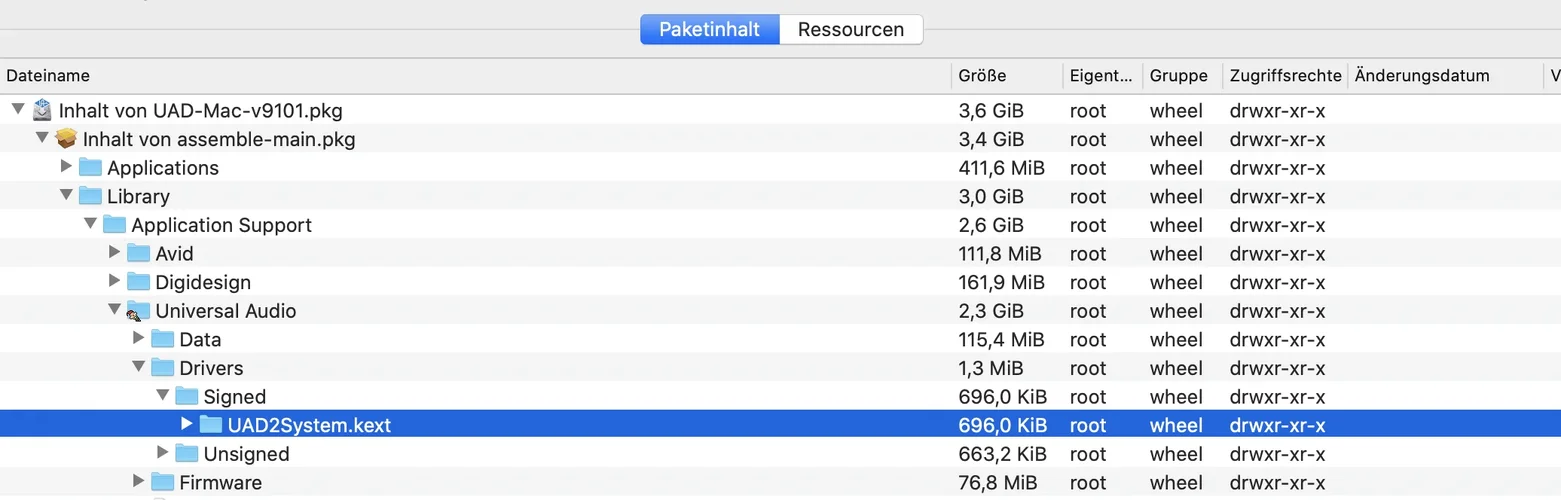Sort by the Größe column header
Image resolution: width=1561 pixels, height=500 pixels.
click(x=982, y=76)
